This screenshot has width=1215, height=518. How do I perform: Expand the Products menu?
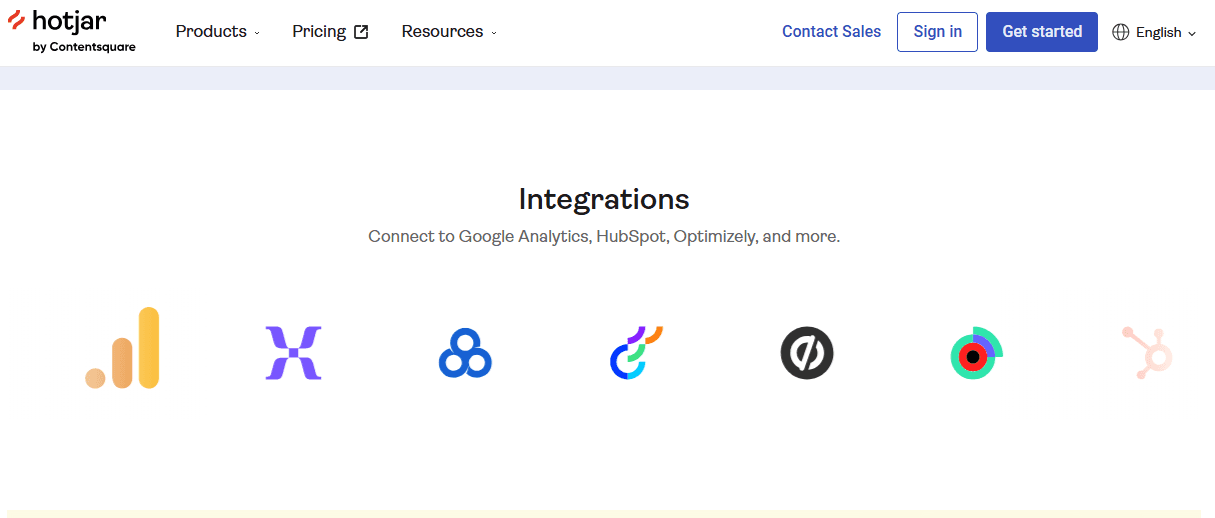pyautogui.click(x=217, y=32)
